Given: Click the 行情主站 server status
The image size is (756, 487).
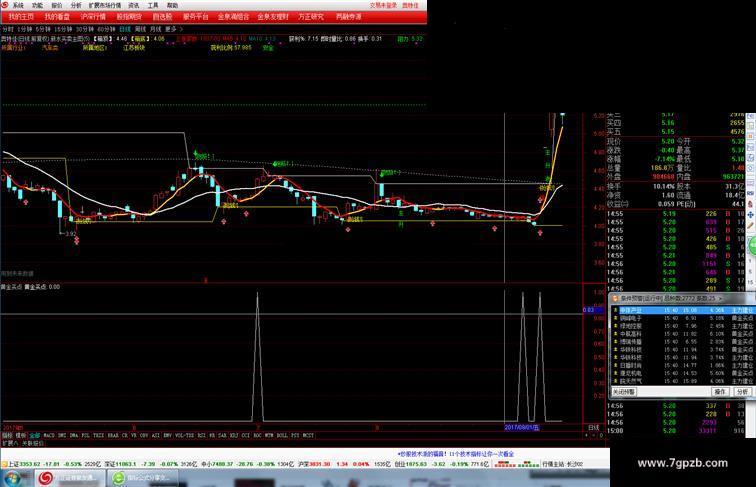Looking at the screenshot, I should 563,464.
